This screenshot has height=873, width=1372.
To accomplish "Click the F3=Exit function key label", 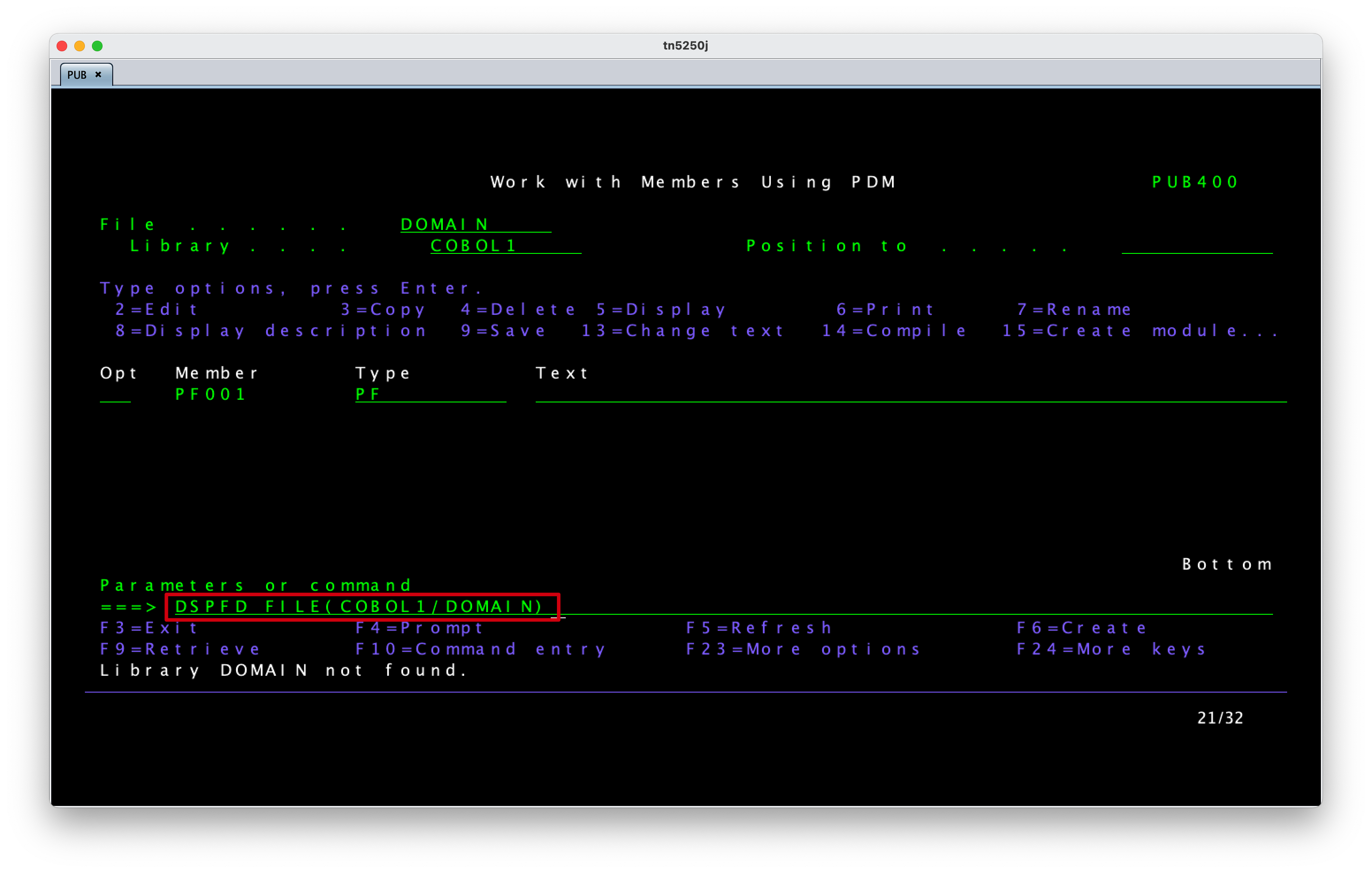I will (149, 628).
